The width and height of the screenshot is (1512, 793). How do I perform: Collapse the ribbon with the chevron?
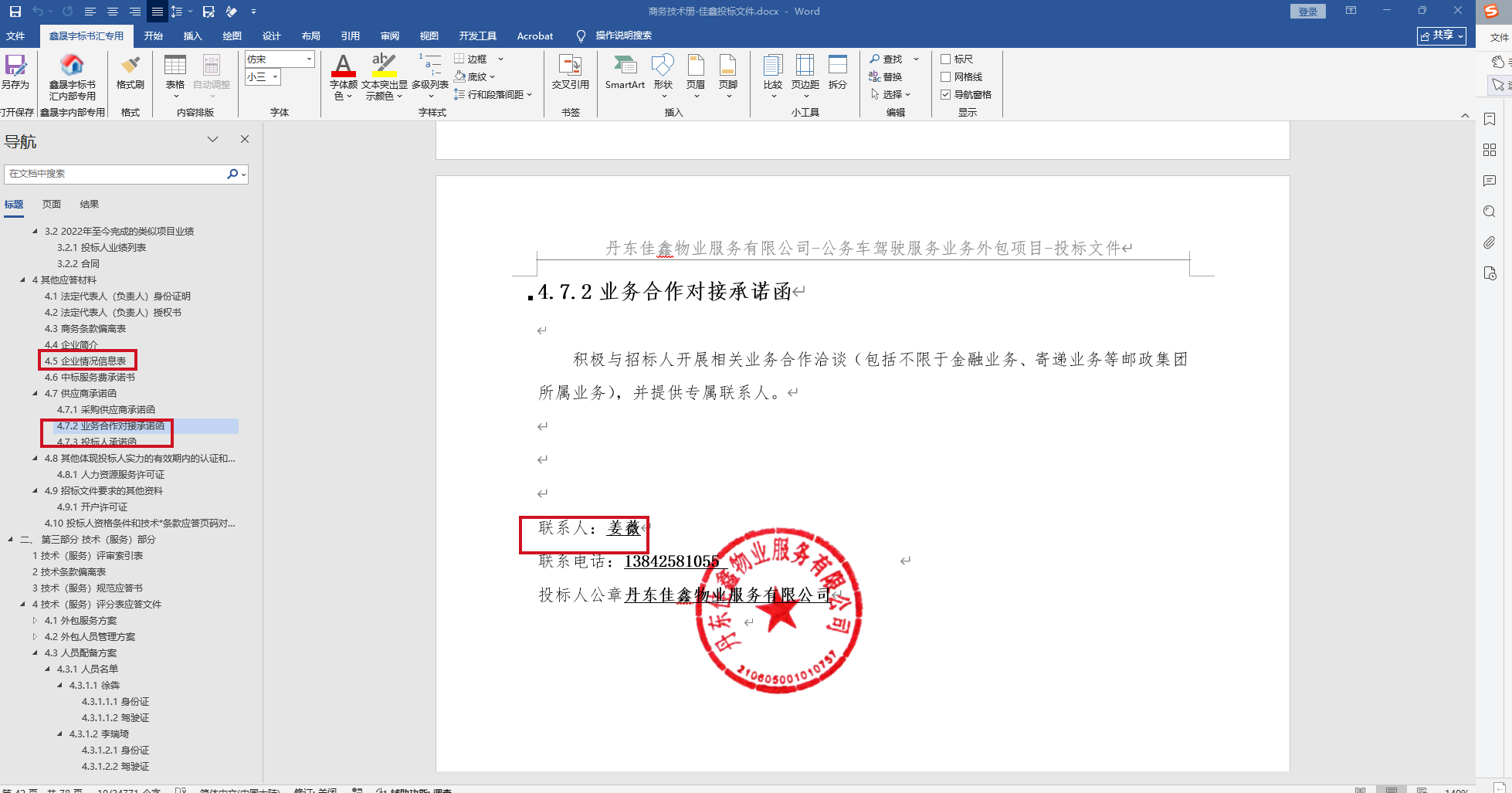[1465, 115]
